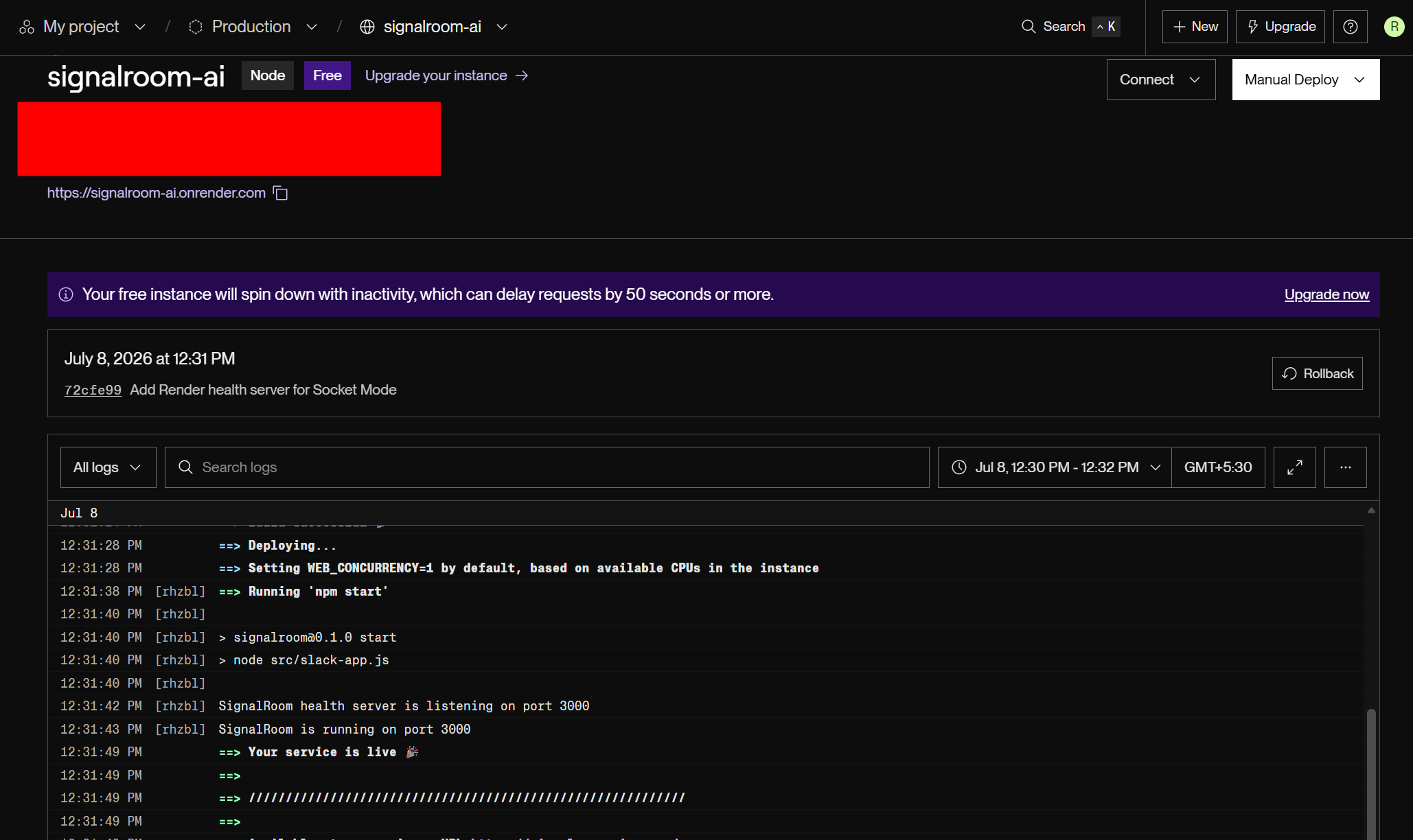Viewport: 1413px width, 840px height.
Task: Select the 'Deploying...' log line
Action: click(705, 546)
